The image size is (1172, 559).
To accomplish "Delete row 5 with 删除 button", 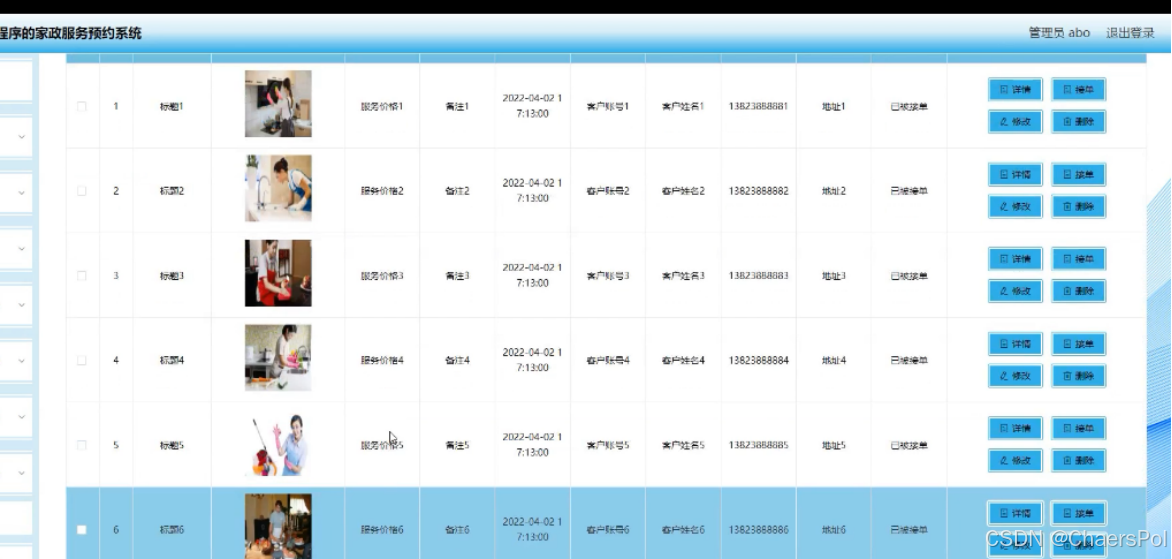I will pyautogui.click(x=1079, y=460).
